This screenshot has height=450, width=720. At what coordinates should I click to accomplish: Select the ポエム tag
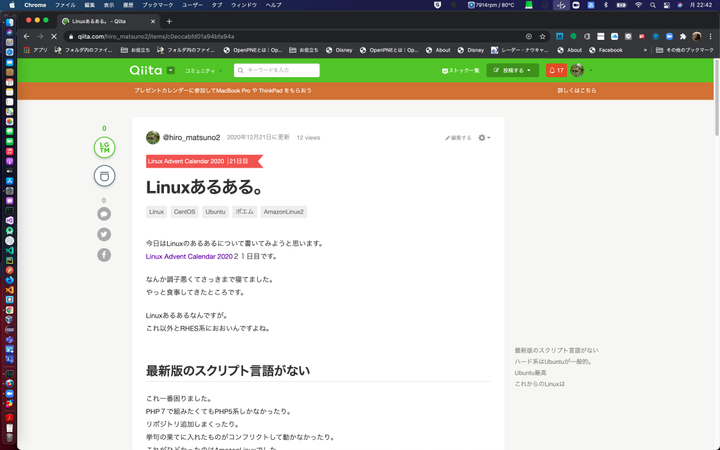click(245, 212)
